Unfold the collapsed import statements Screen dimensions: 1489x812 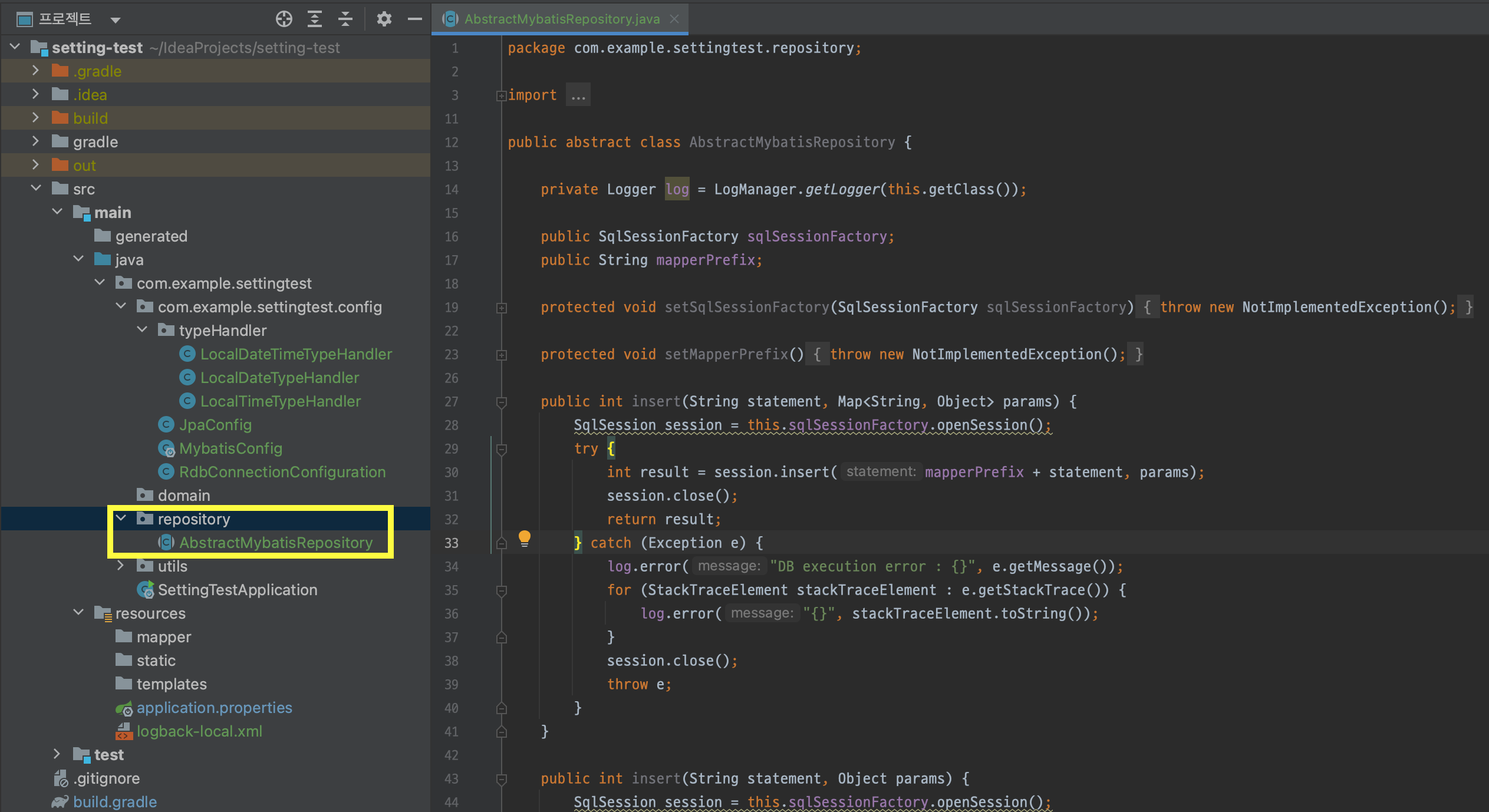pos(502,95)
